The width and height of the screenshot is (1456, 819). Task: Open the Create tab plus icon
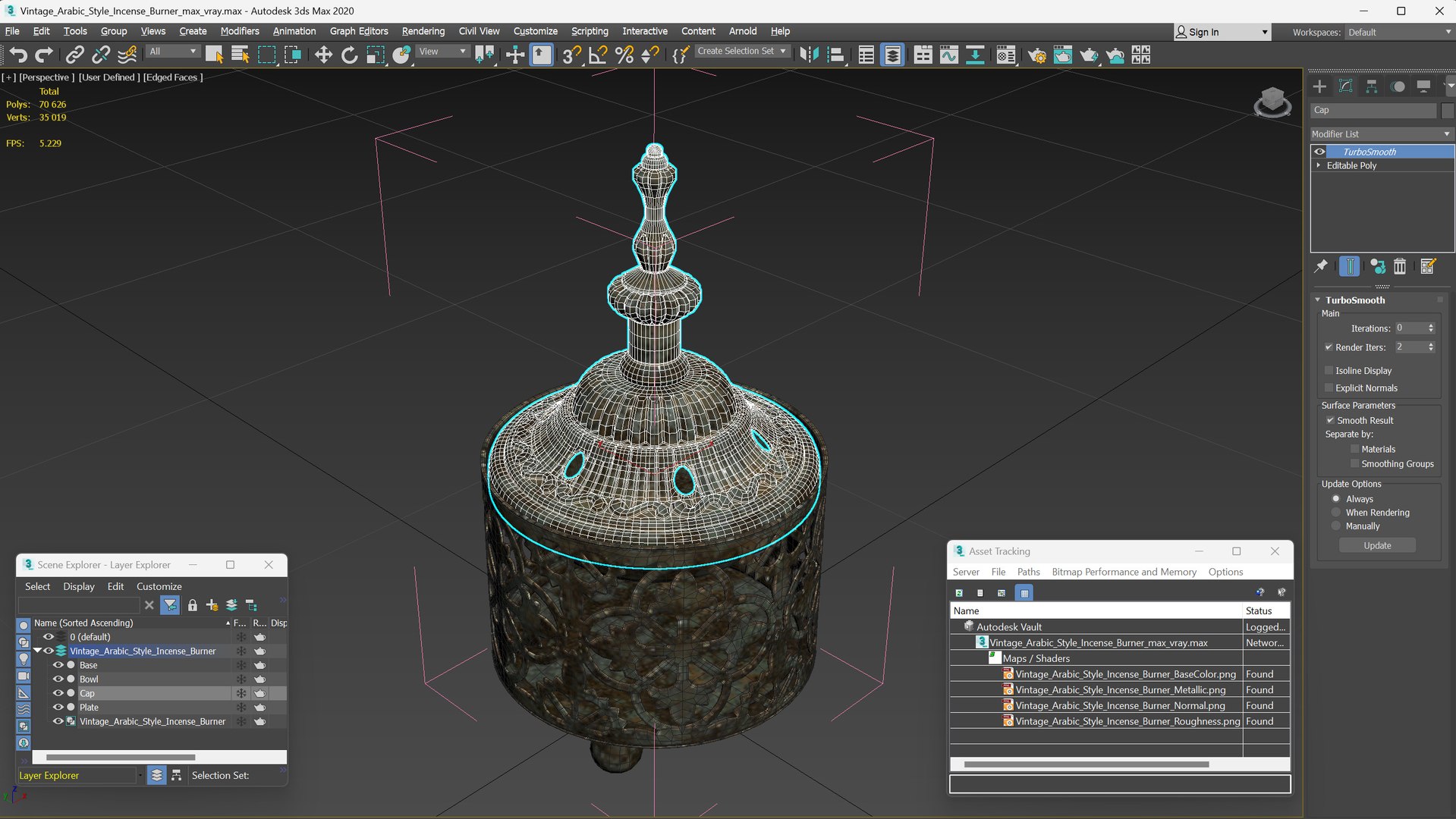pos(1319,86)
